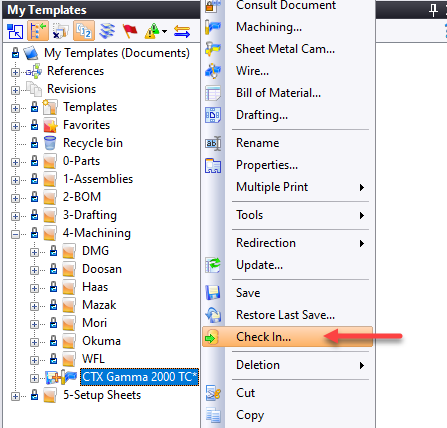The height and width of the screenshot is (428, 447).
Task: Collapse the 4-Machining folder
Action: tap(15, 234)
